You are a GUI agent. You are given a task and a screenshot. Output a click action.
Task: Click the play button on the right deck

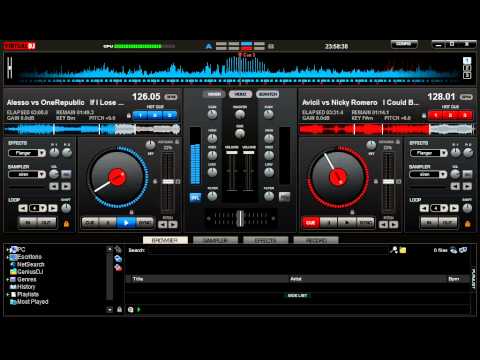pos(347,222)
